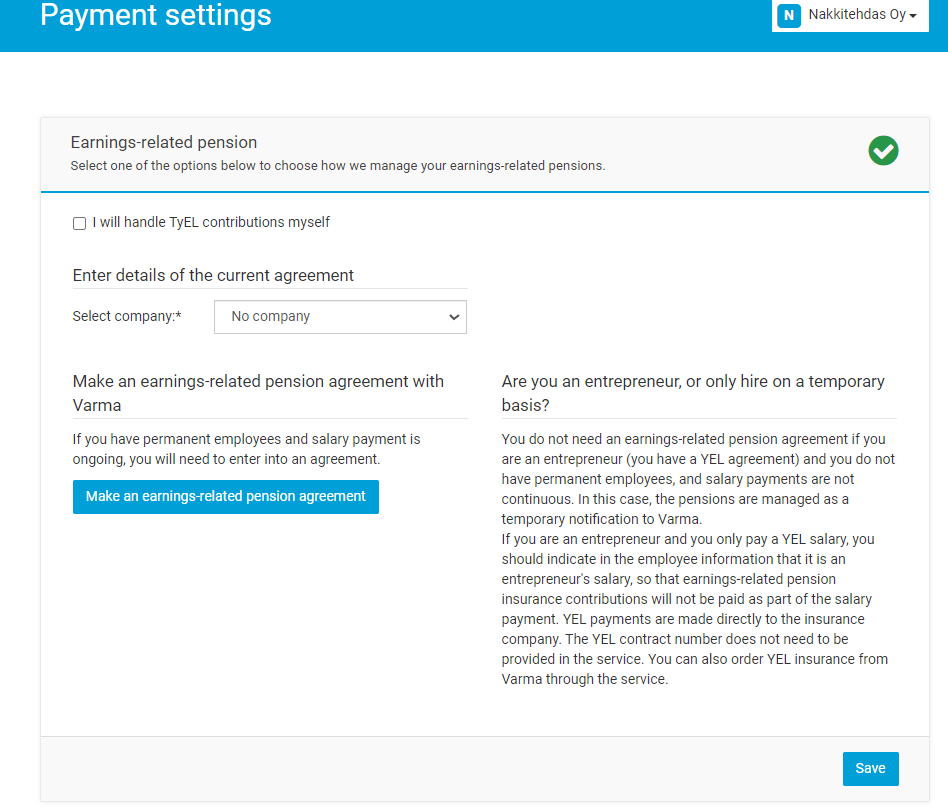Click the 'Earnings-related pension' section header
948x807 pixels.
(164, 142)
